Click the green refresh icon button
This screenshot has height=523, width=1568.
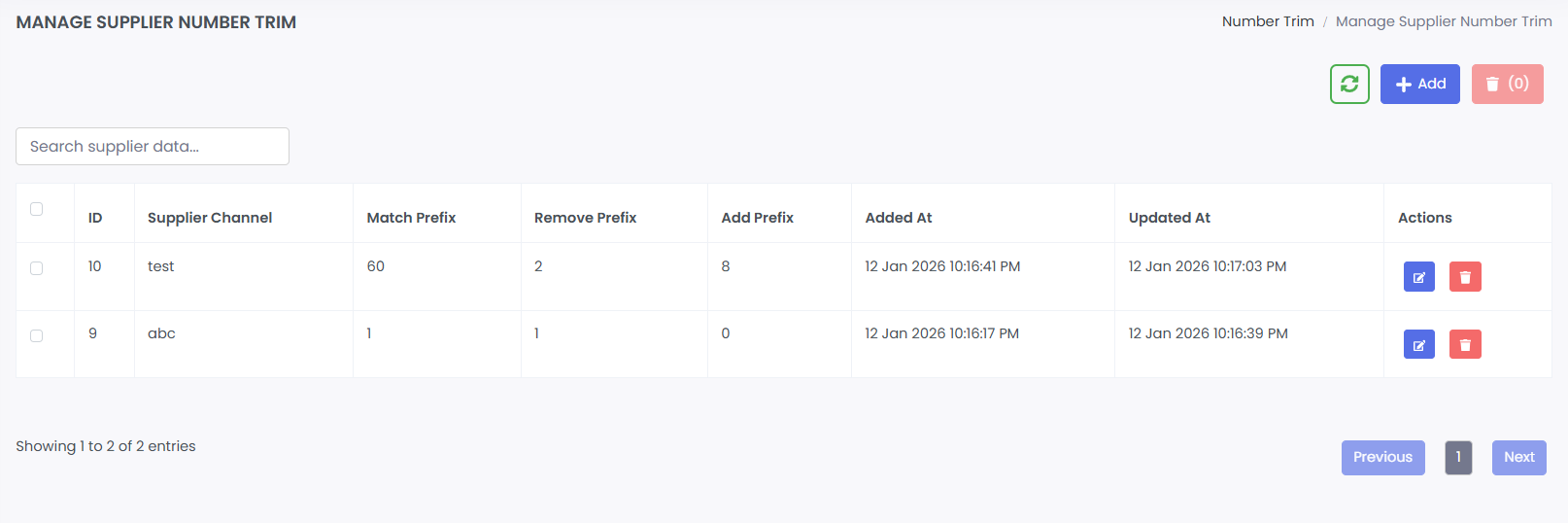[1349, 85]
